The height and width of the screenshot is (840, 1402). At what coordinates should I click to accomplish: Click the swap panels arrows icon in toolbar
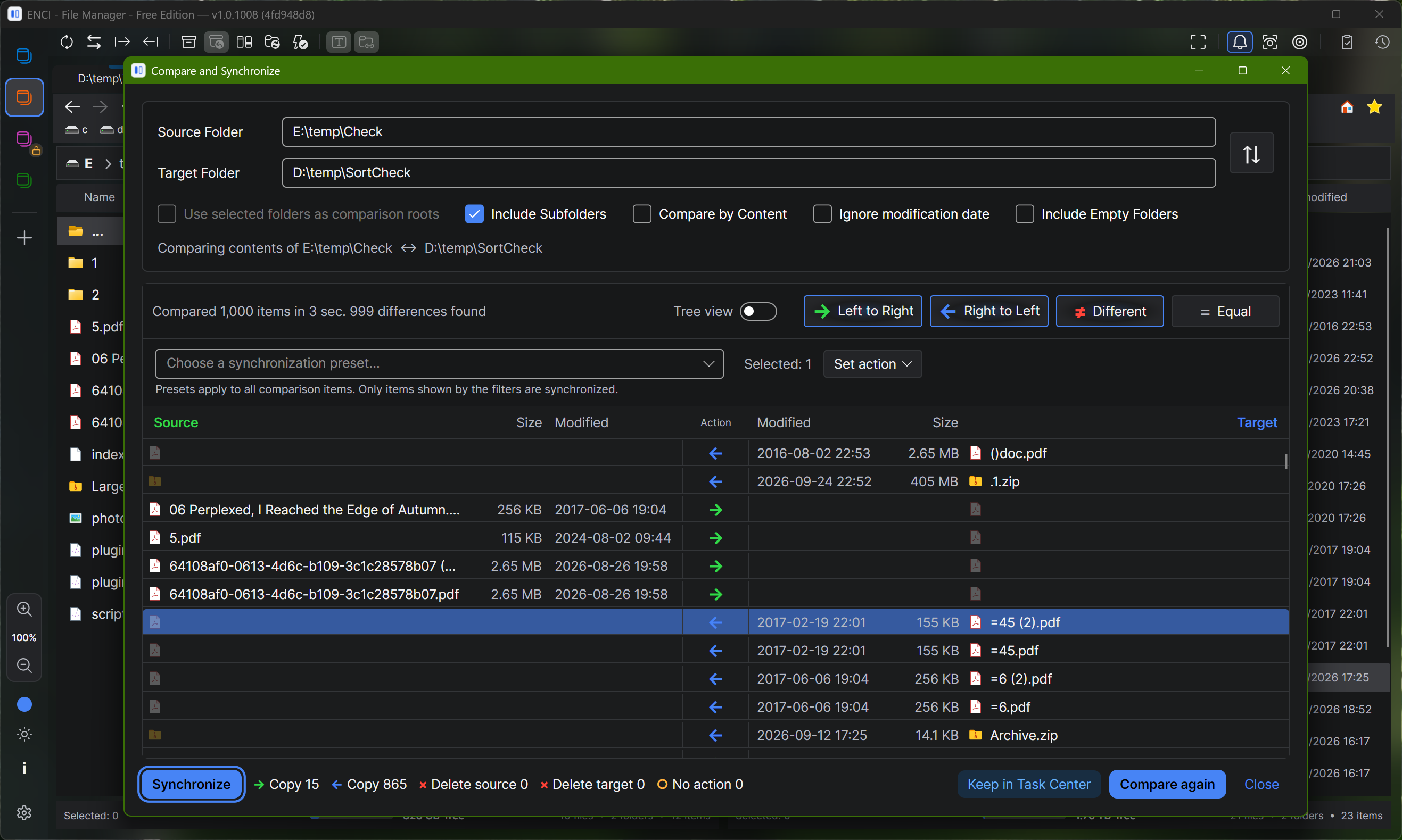tap(94, 42)
